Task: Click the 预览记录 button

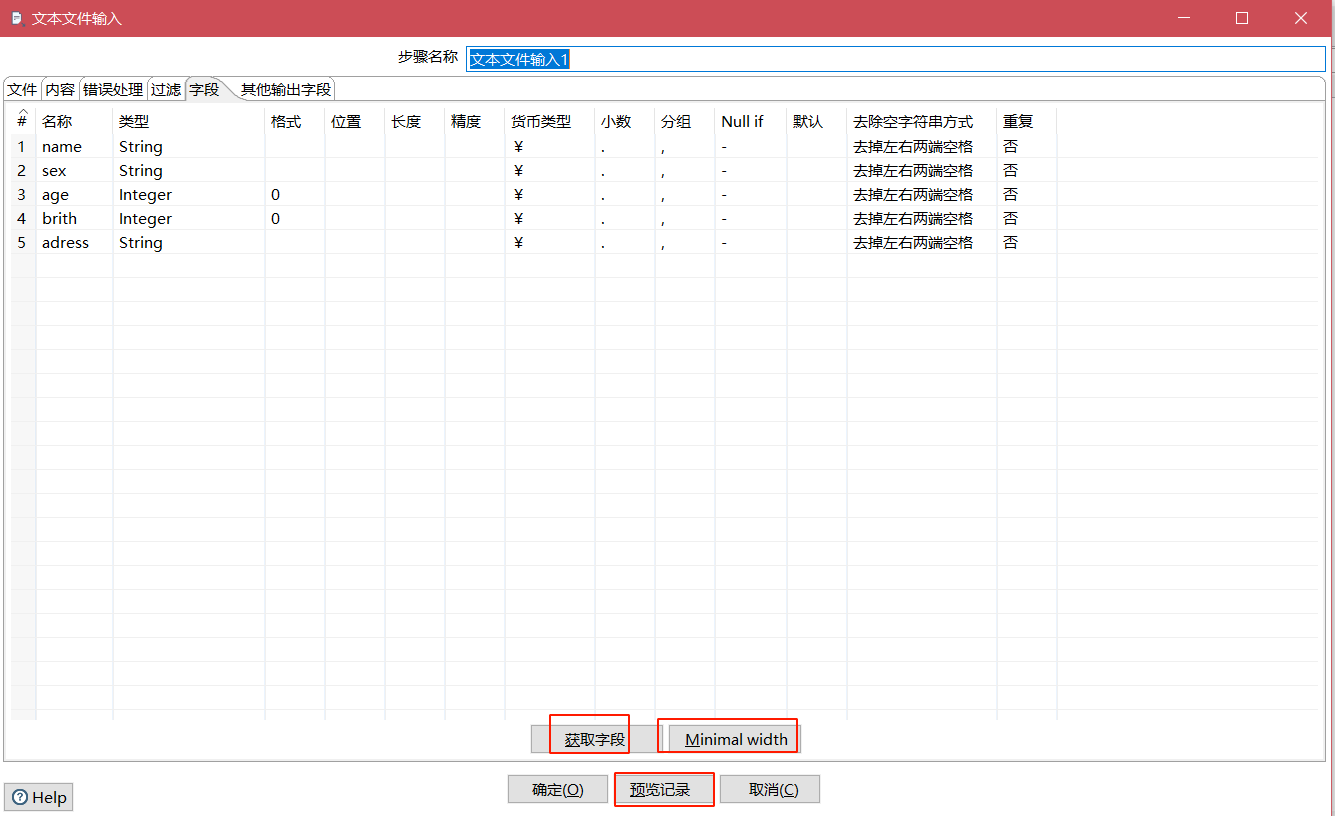Action: (660, 789)
